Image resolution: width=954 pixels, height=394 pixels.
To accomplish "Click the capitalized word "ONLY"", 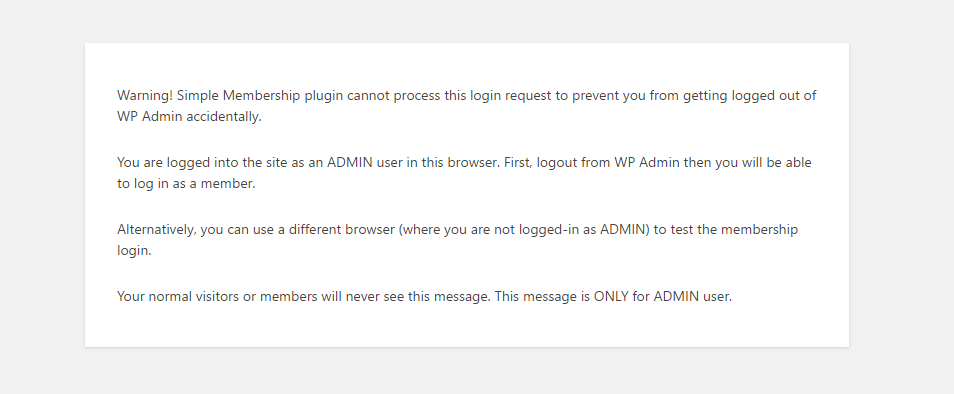I will (611, 297).
